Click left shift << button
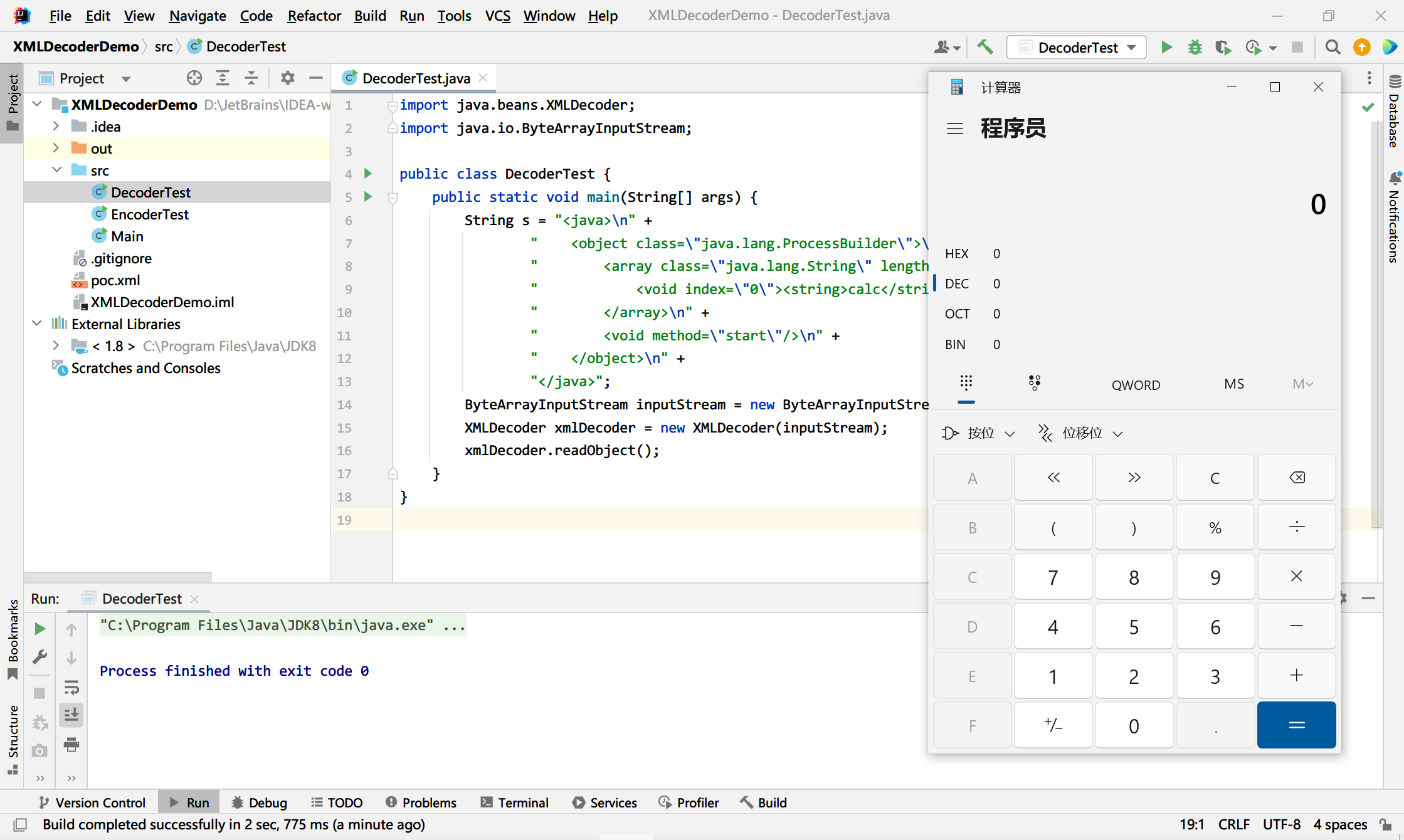The height and width of the screenshot is (840, 1404). (1053, 478)
